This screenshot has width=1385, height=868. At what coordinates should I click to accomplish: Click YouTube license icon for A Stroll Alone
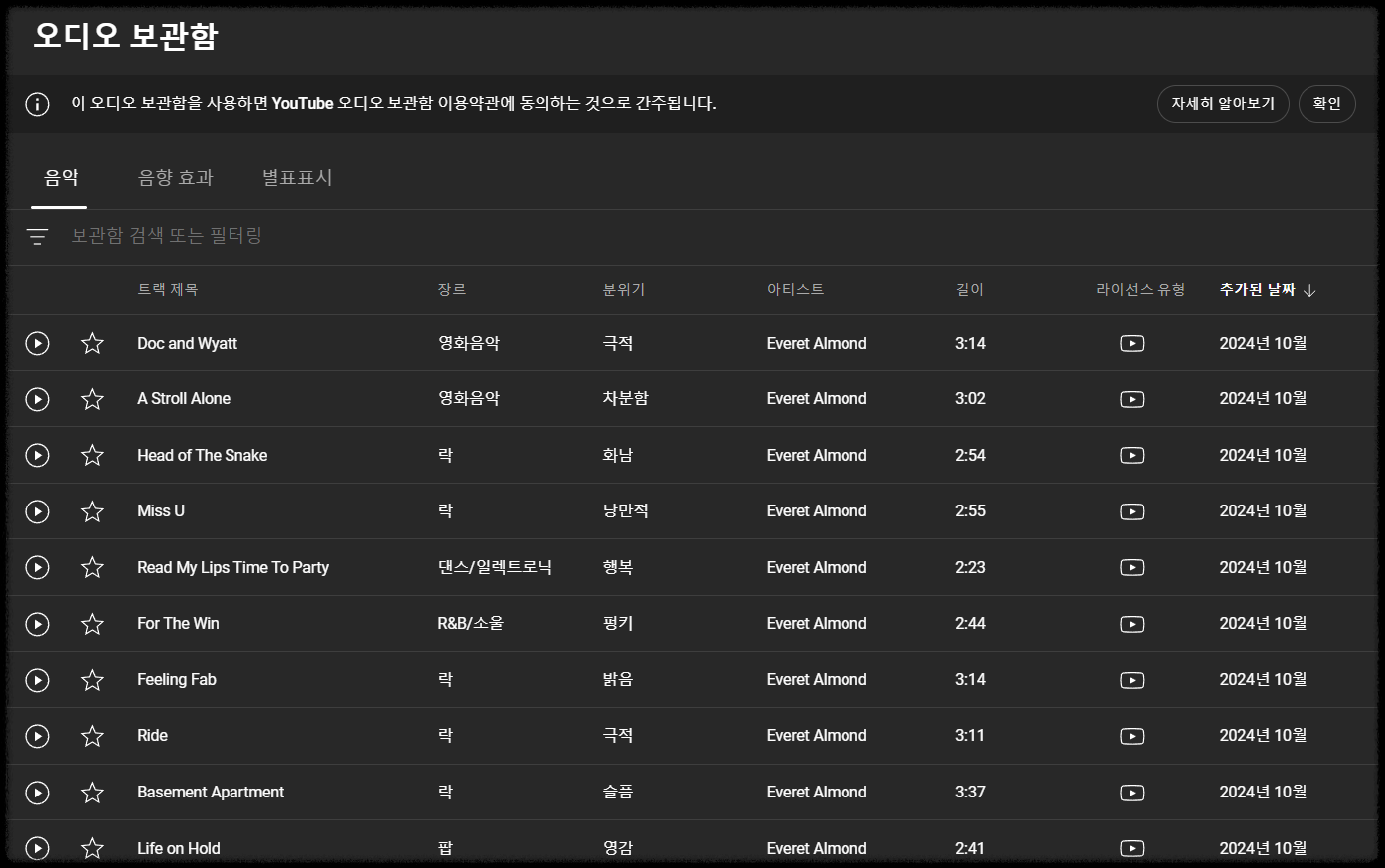pos(1132,399)
